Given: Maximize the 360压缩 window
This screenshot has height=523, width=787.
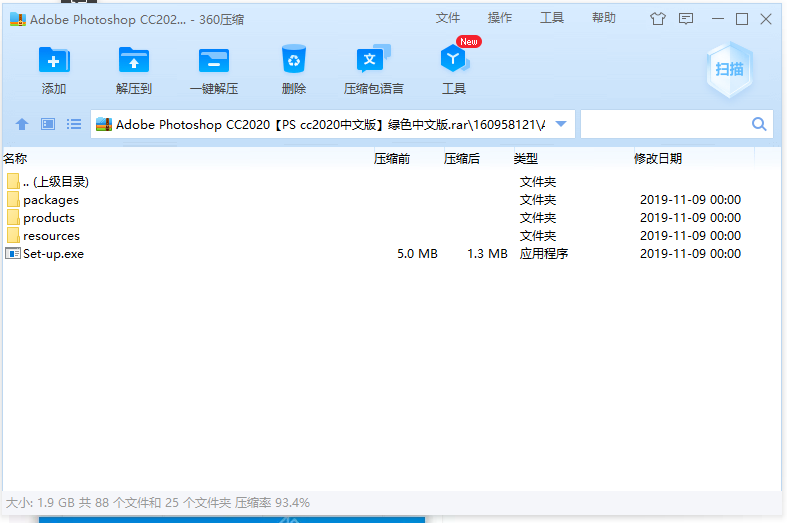Looking at the screenshot, I should (x=742, y=19).
